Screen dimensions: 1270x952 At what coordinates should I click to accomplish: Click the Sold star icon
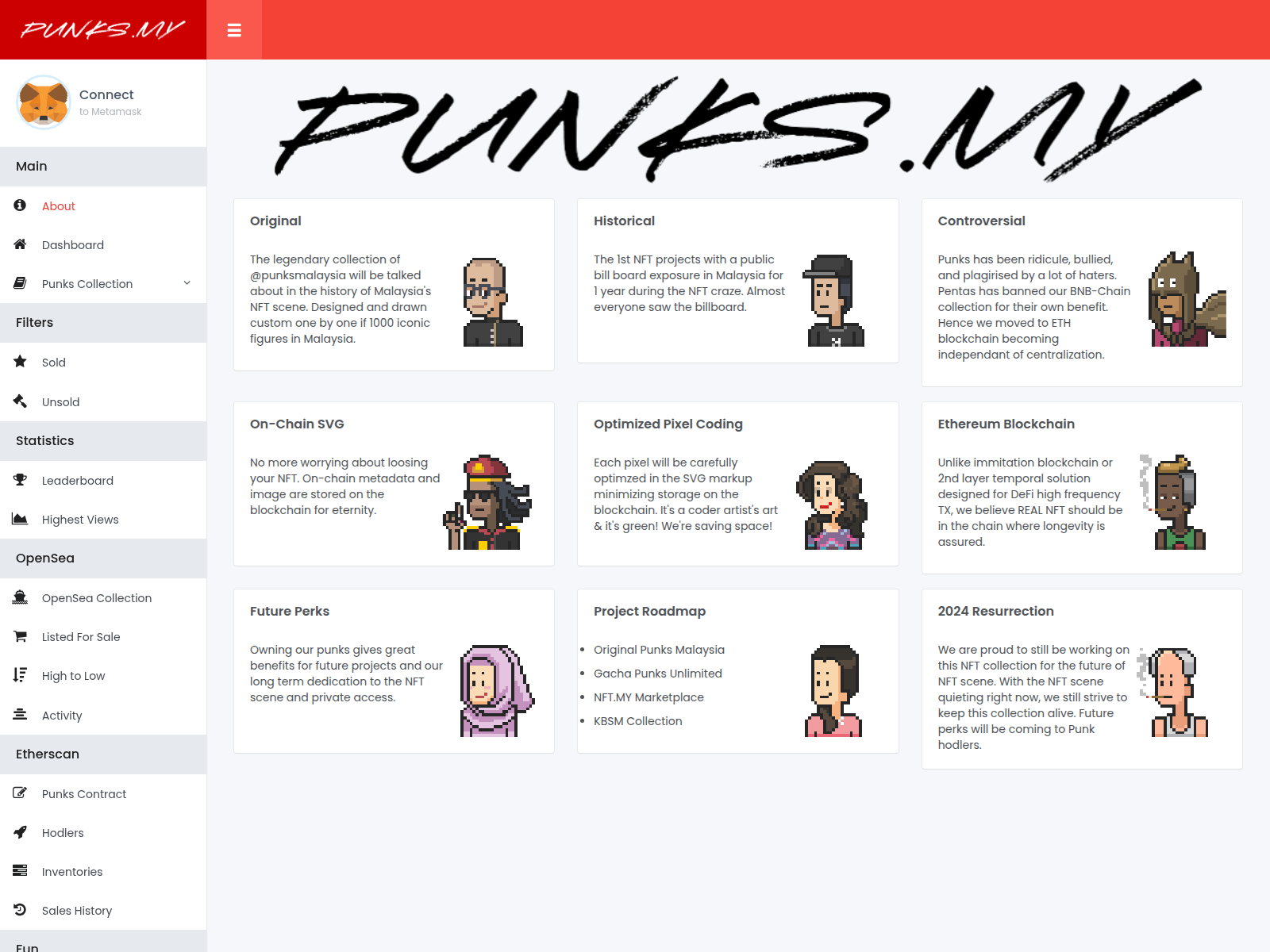tap(20, 362)
